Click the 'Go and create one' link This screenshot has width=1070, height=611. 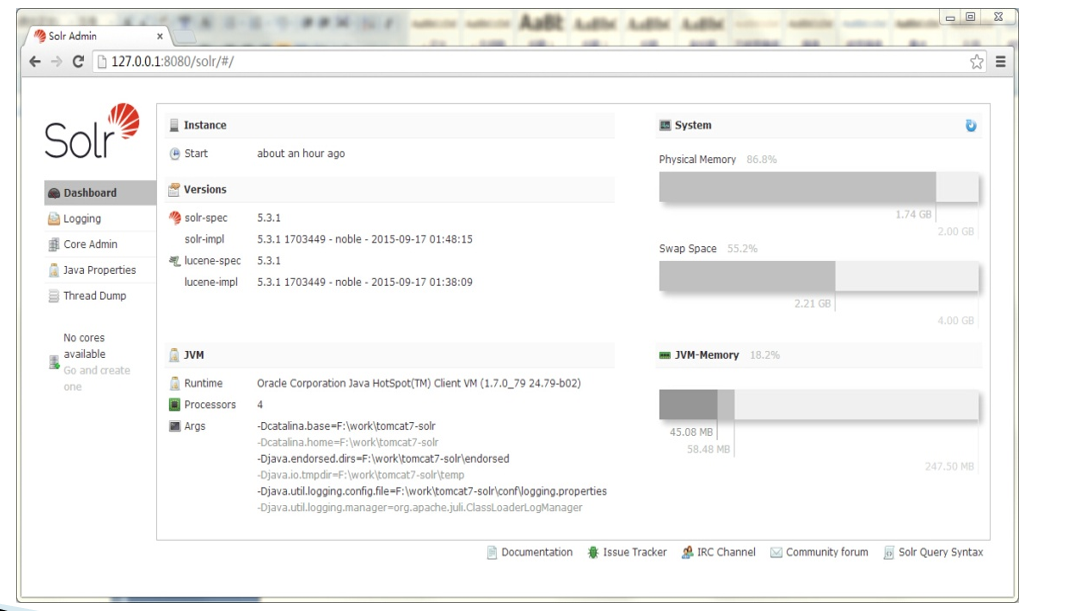coord(96,378)
